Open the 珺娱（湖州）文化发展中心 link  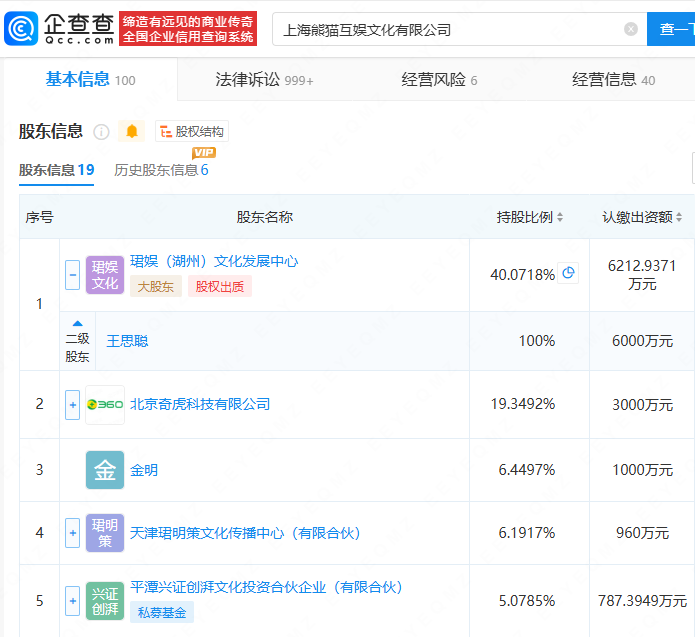[214, 261]
